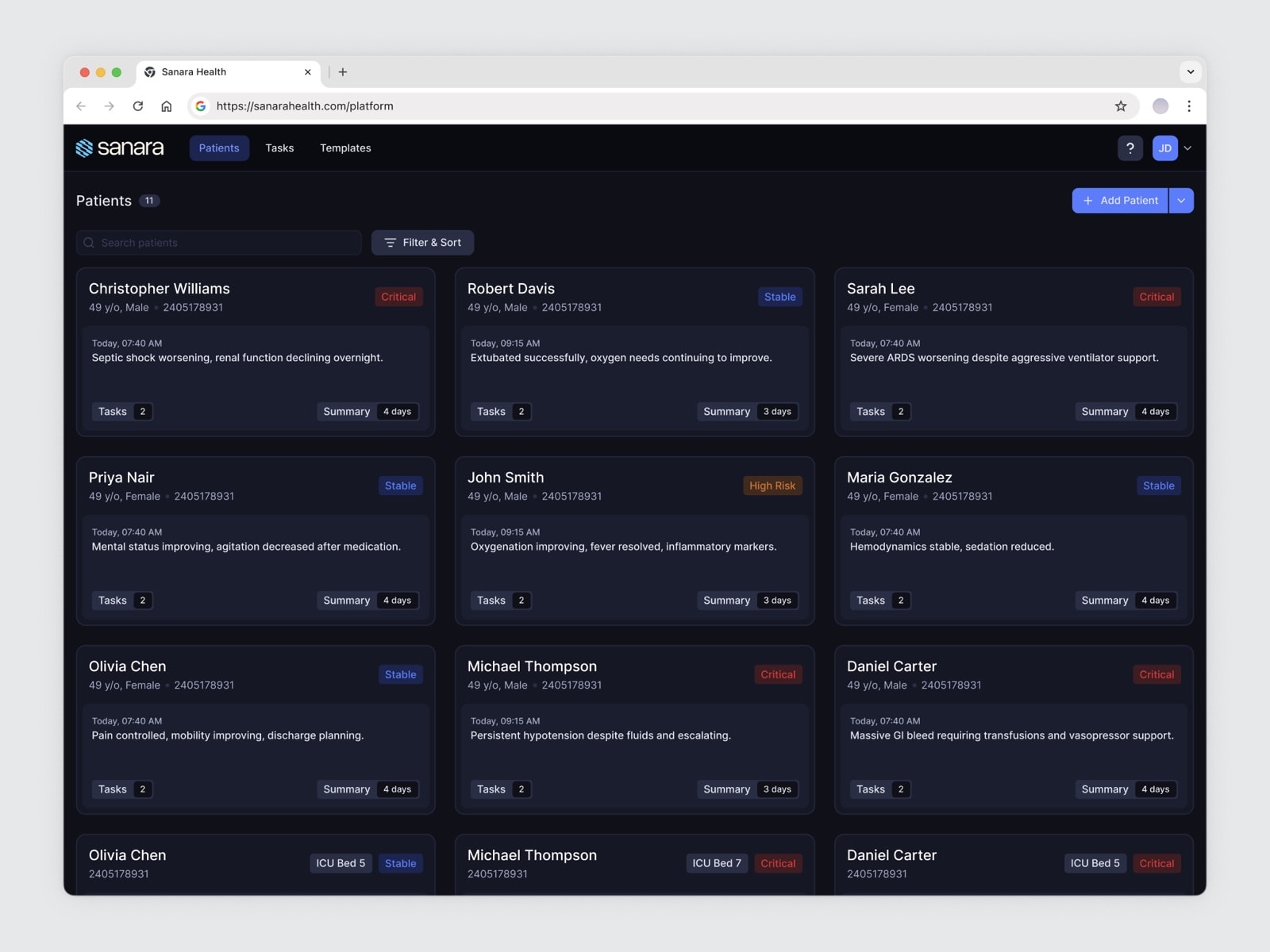Open Sarah Lee patient name

[881, 289]
